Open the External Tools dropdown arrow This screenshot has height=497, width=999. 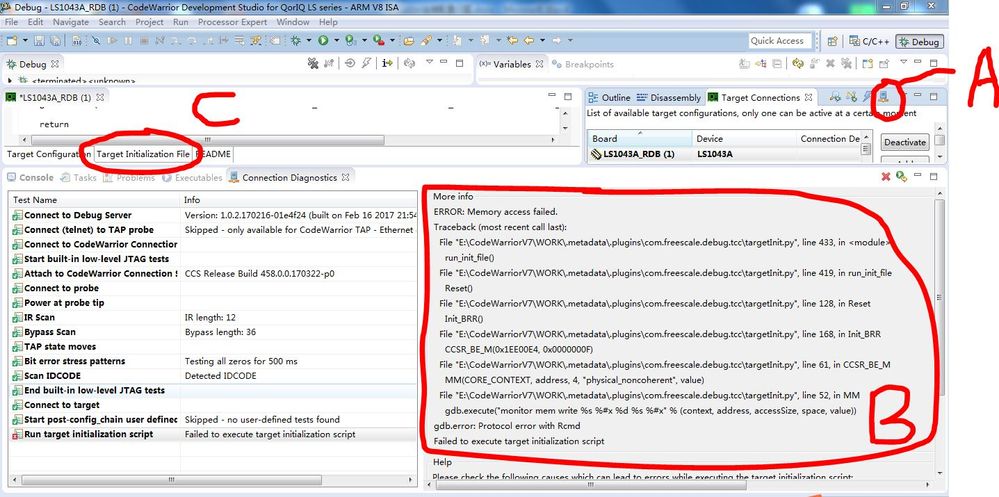click(392, 40)
